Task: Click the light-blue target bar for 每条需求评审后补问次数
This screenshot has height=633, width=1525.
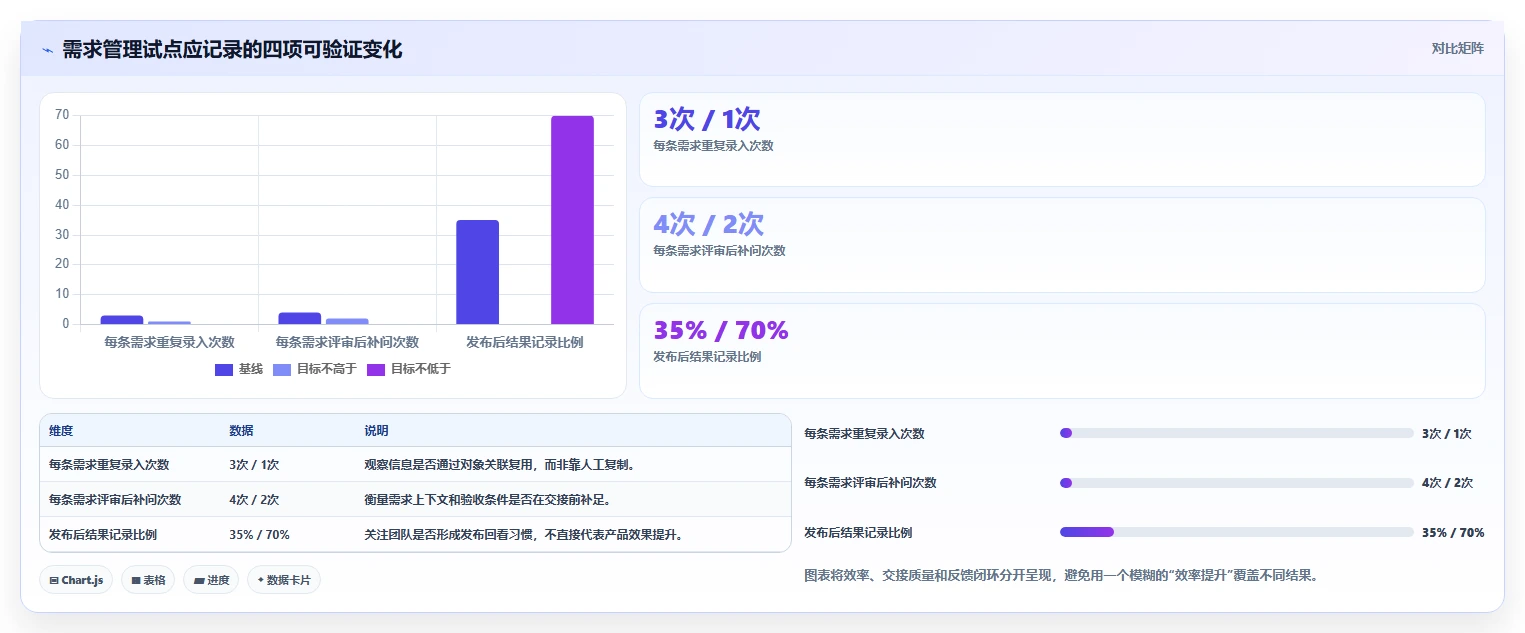Action: pyautogui.click(x=347, y=321)
